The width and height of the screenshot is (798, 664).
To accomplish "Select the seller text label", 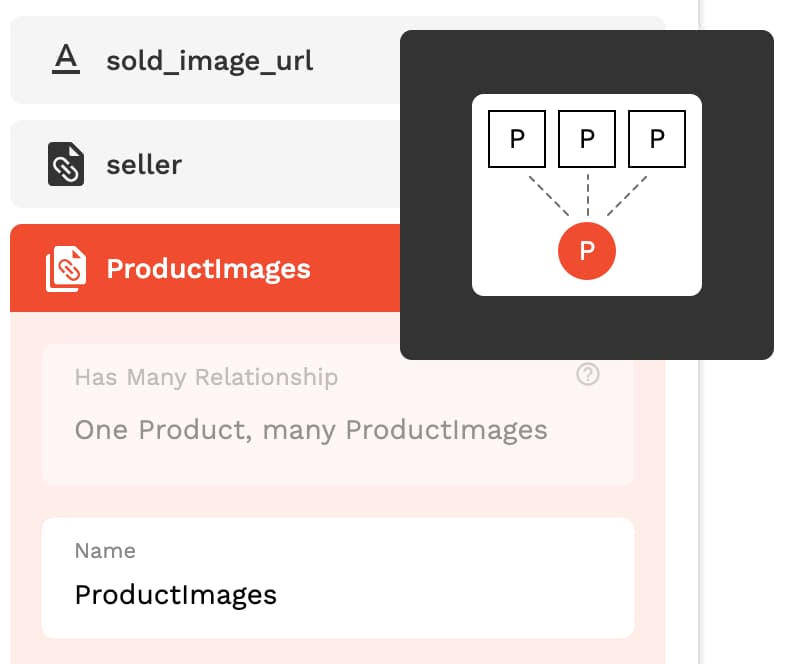I will [144, 165].
